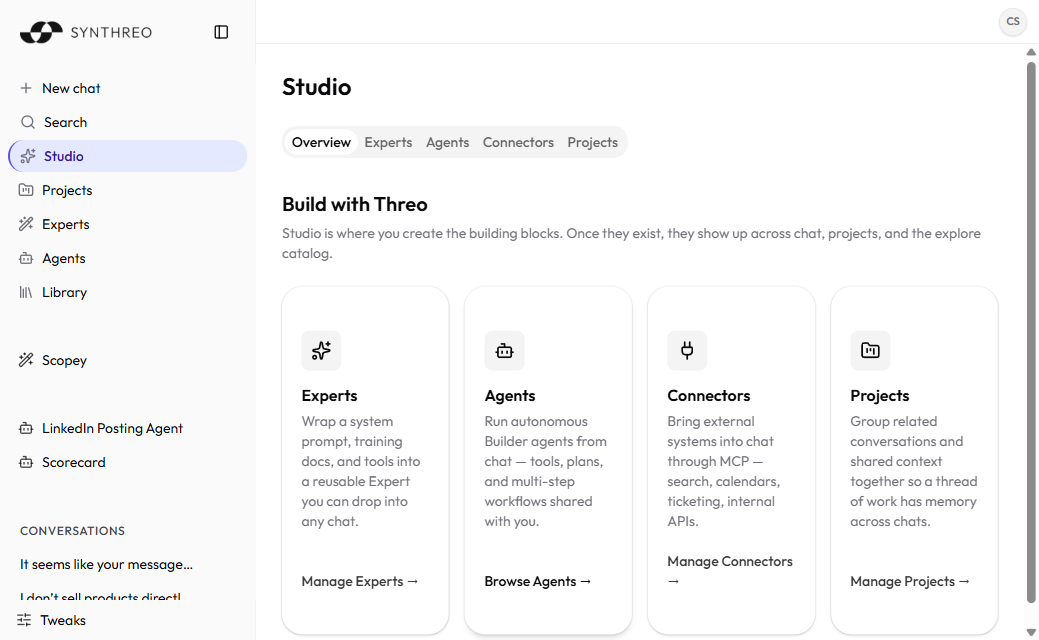Click the Connectors card title
Viewport: 1039px width, 640px height.
[x=709, y=396]
